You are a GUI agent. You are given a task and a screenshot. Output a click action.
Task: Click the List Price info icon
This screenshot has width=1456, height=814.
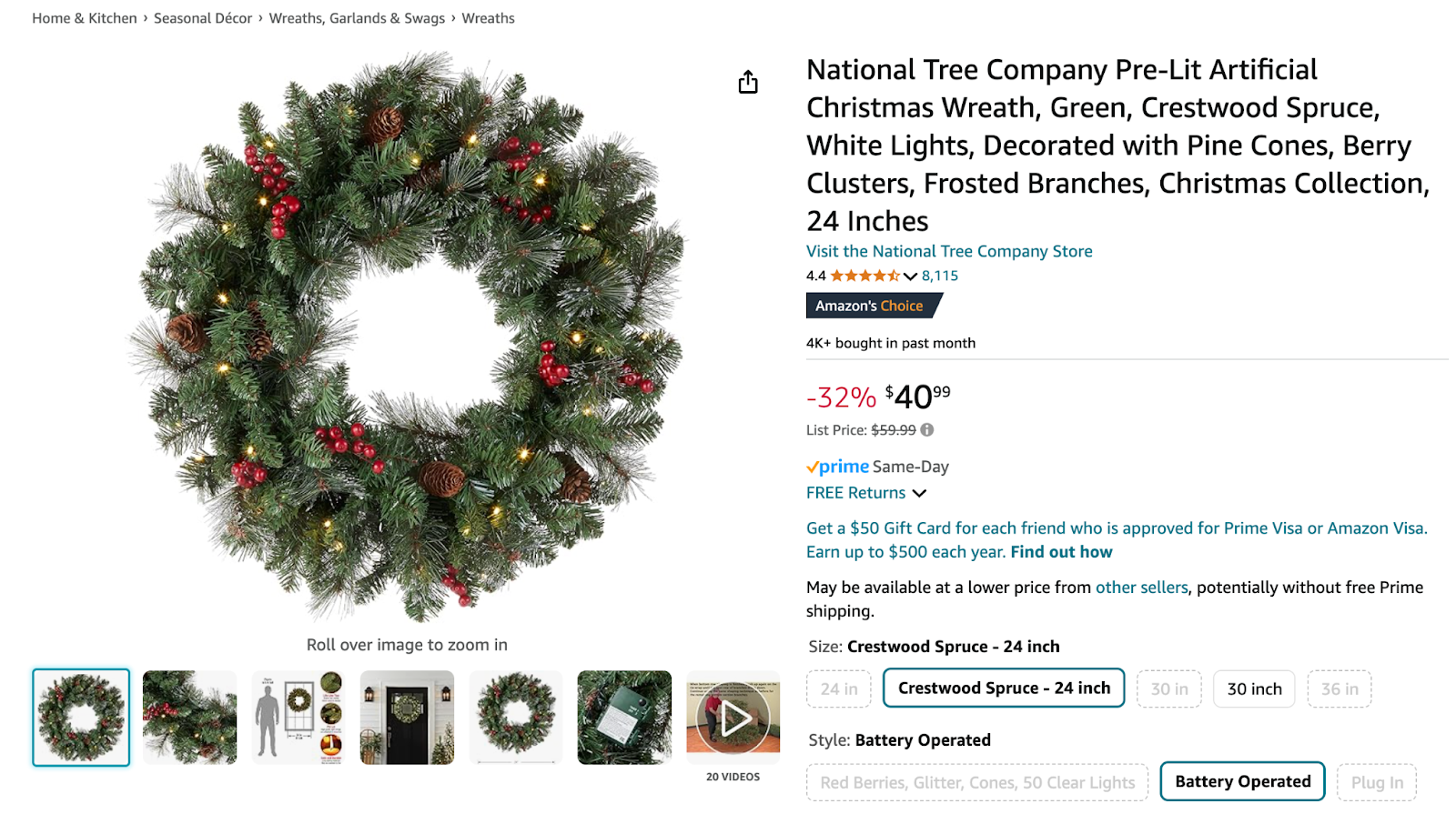point(926,429)
